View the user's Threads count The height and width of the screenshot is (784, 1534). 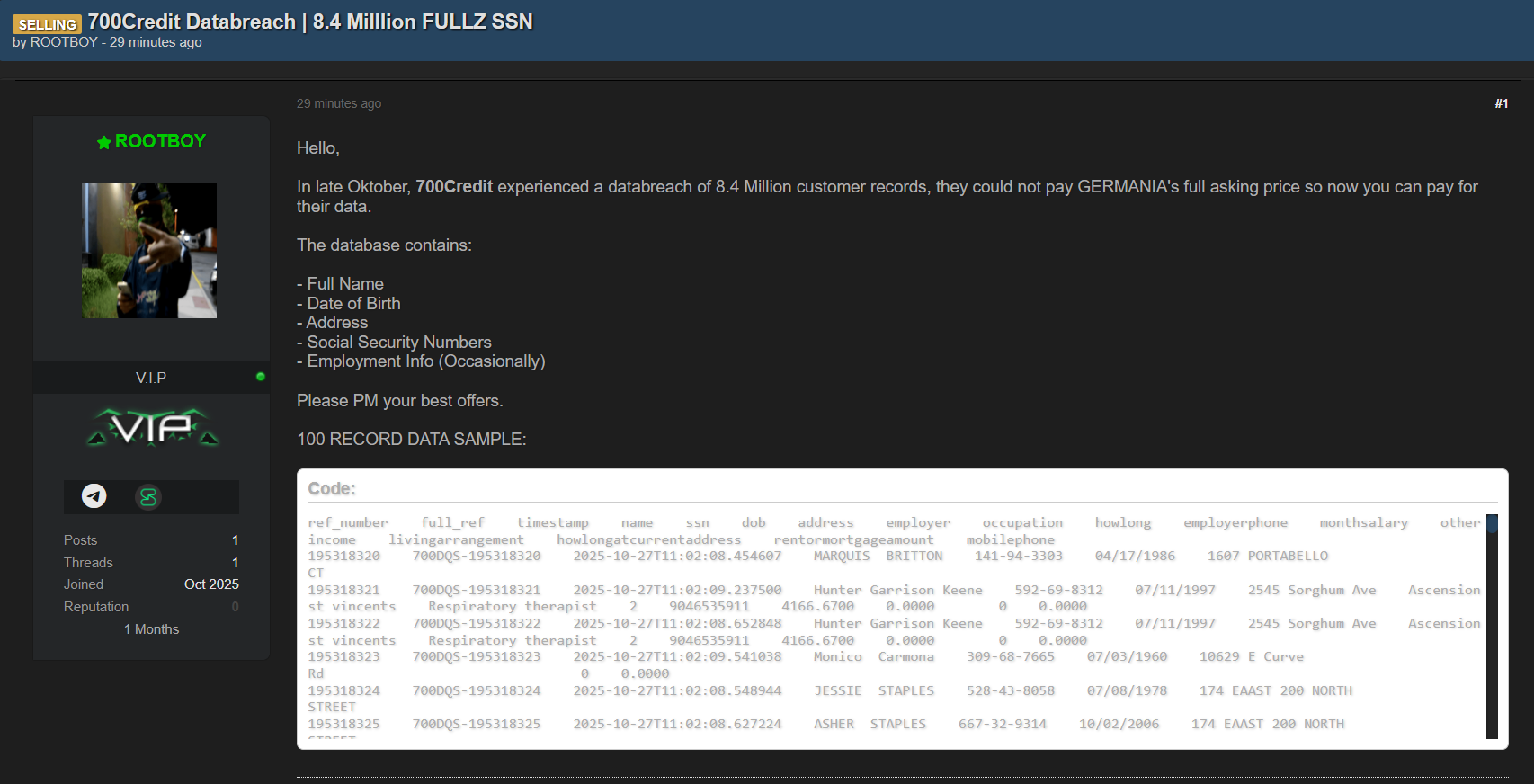[x=235, y=563]
